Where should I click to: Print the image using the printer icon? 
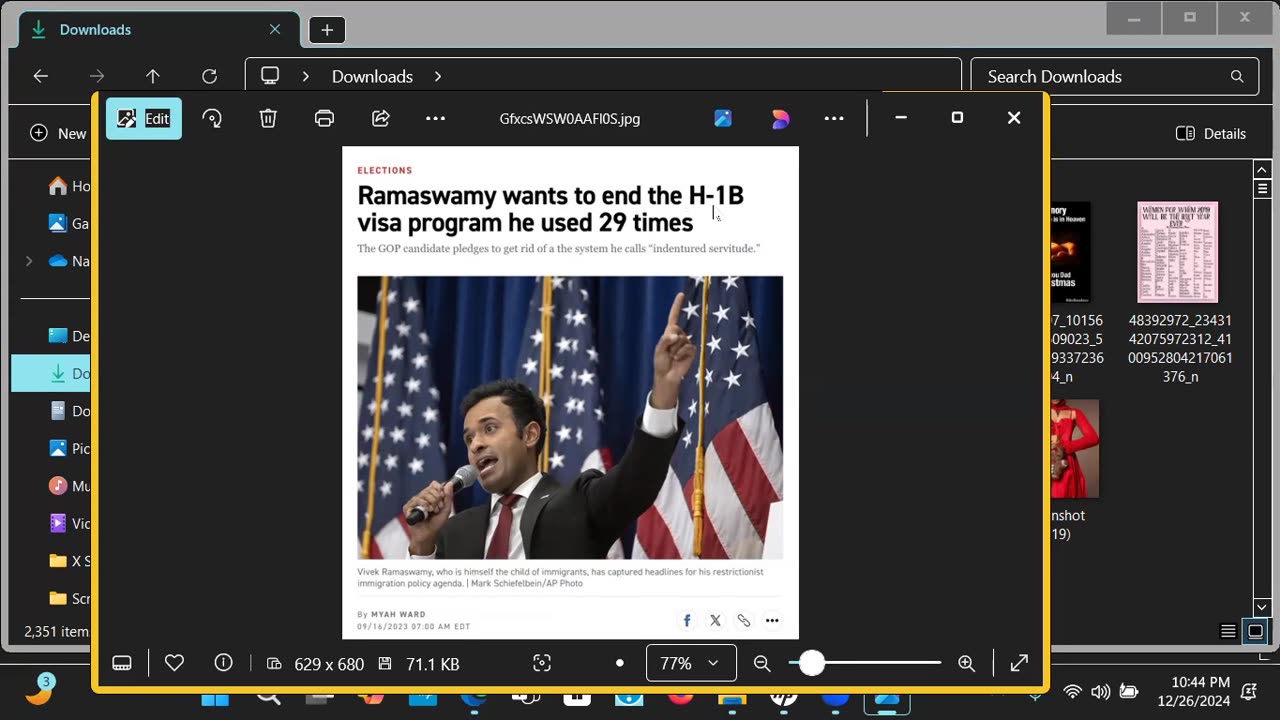324,118
